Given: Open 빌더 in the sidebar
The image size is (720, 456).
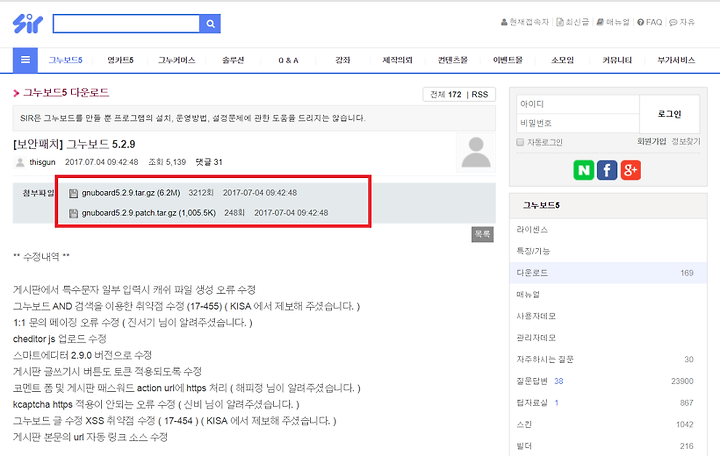Looking at the screenshot, I should (524, 446).
